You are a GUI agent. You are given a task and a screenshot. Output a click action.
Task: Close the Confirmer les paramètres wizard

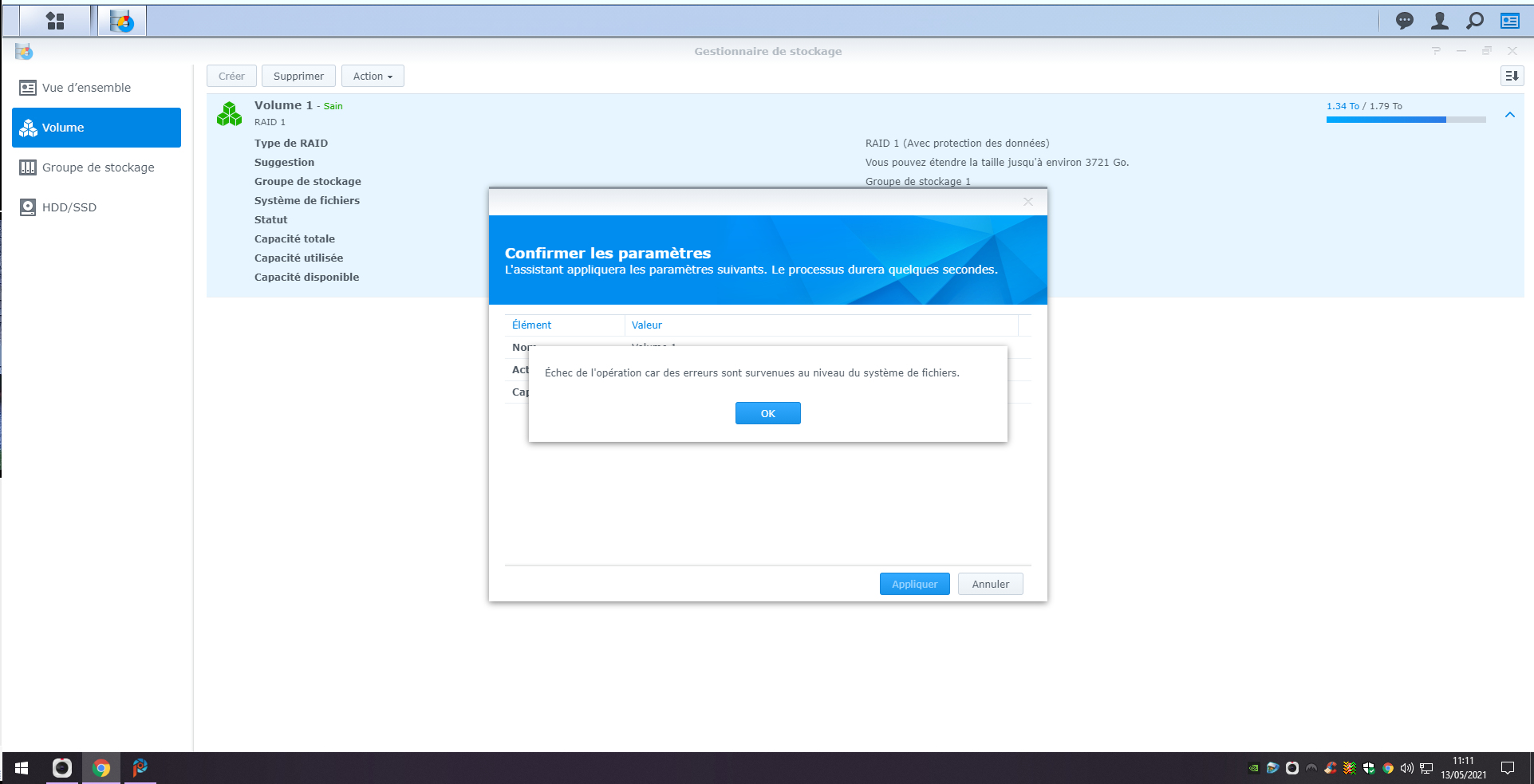[1028, 202]
